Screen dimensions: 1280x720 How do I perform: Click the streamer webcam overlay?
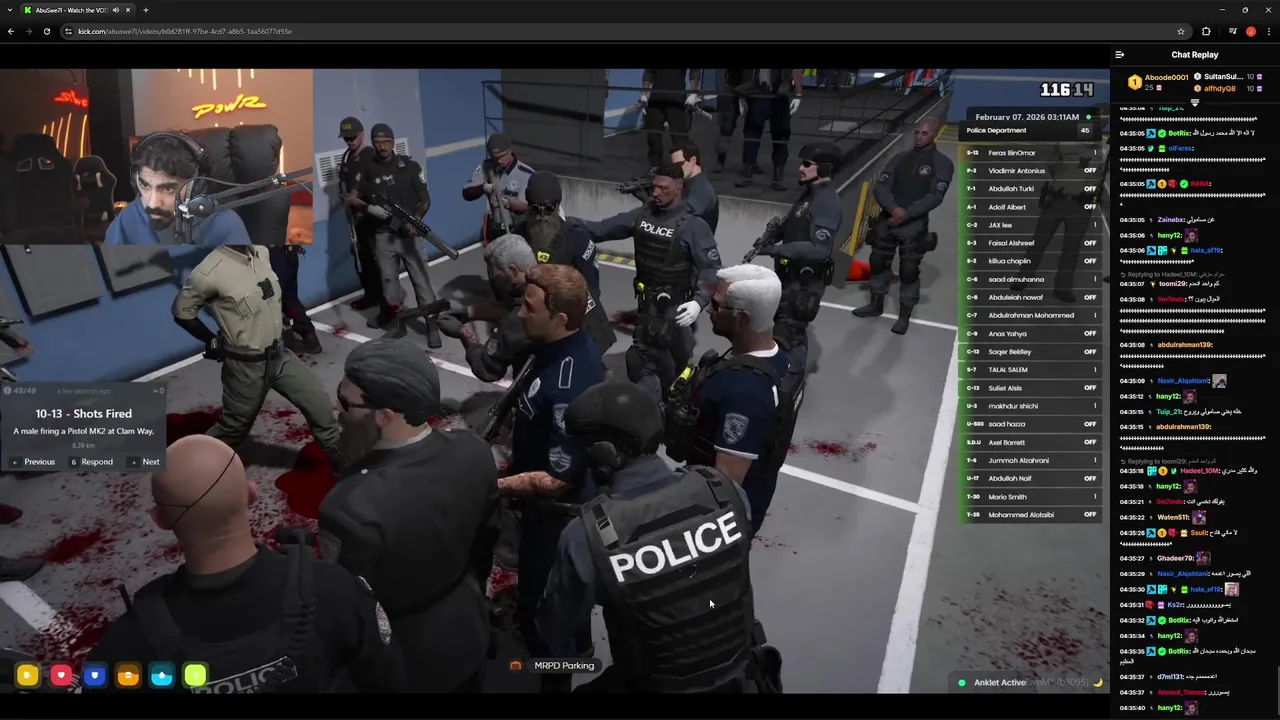click(157, 156)
